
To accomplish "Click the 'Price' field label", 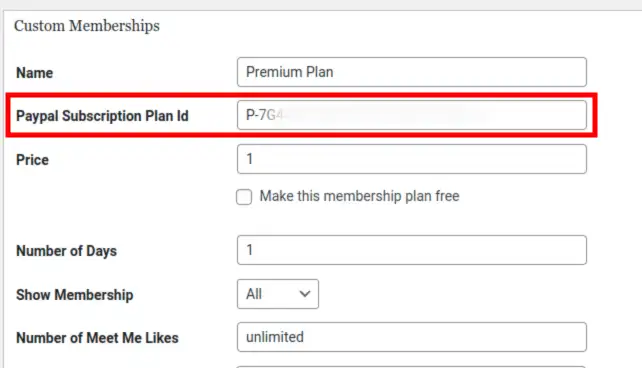I will point(32,160).
